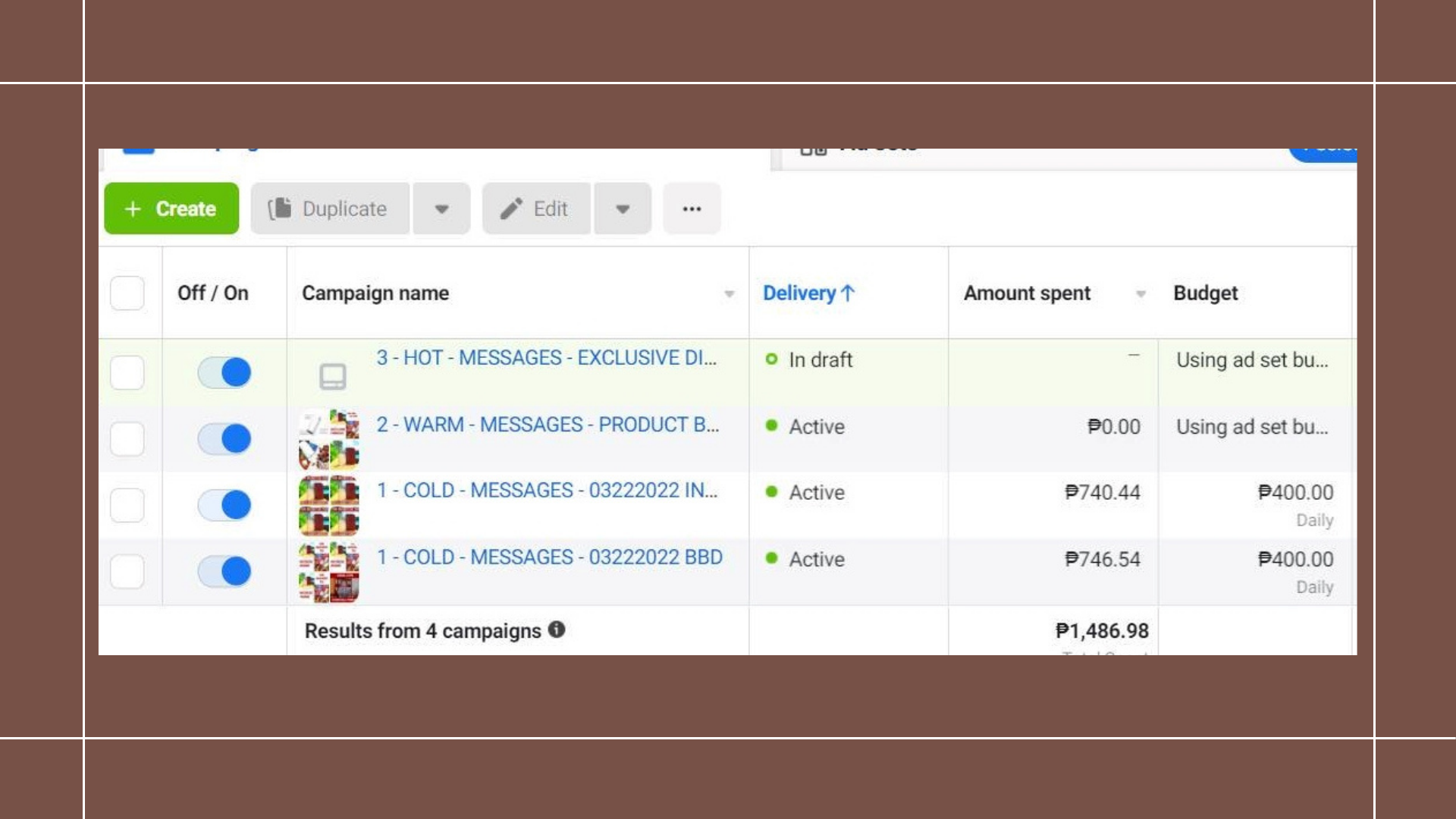Open 1 - COLD - MESSAGES 03222022 BBD link
The image size is (1456, 819).
[550, 557]
